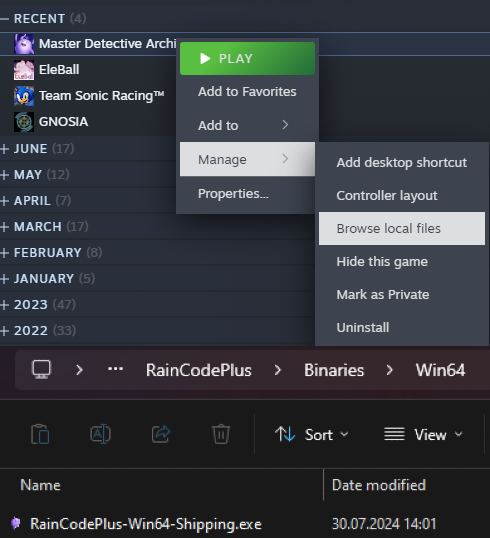This screenshot has height=538, width=490.
Task: Expand the JUNE (17) category
Action: point(4,149)
